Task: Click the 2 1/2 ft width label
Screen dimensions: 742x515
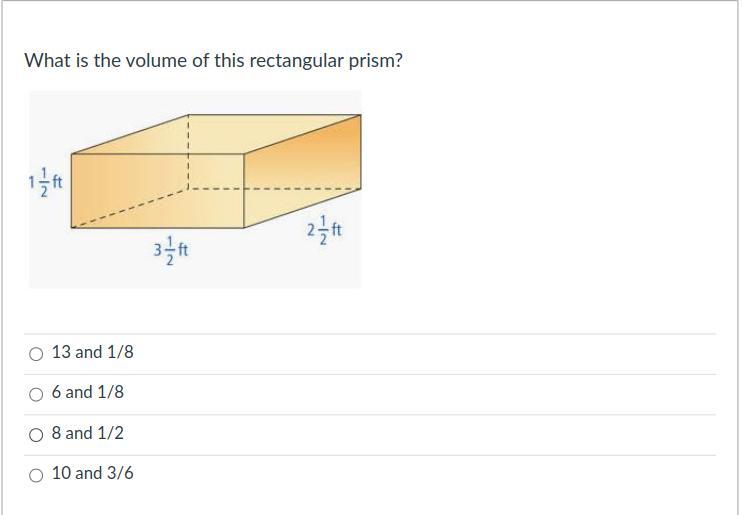Action: [324, 231]
